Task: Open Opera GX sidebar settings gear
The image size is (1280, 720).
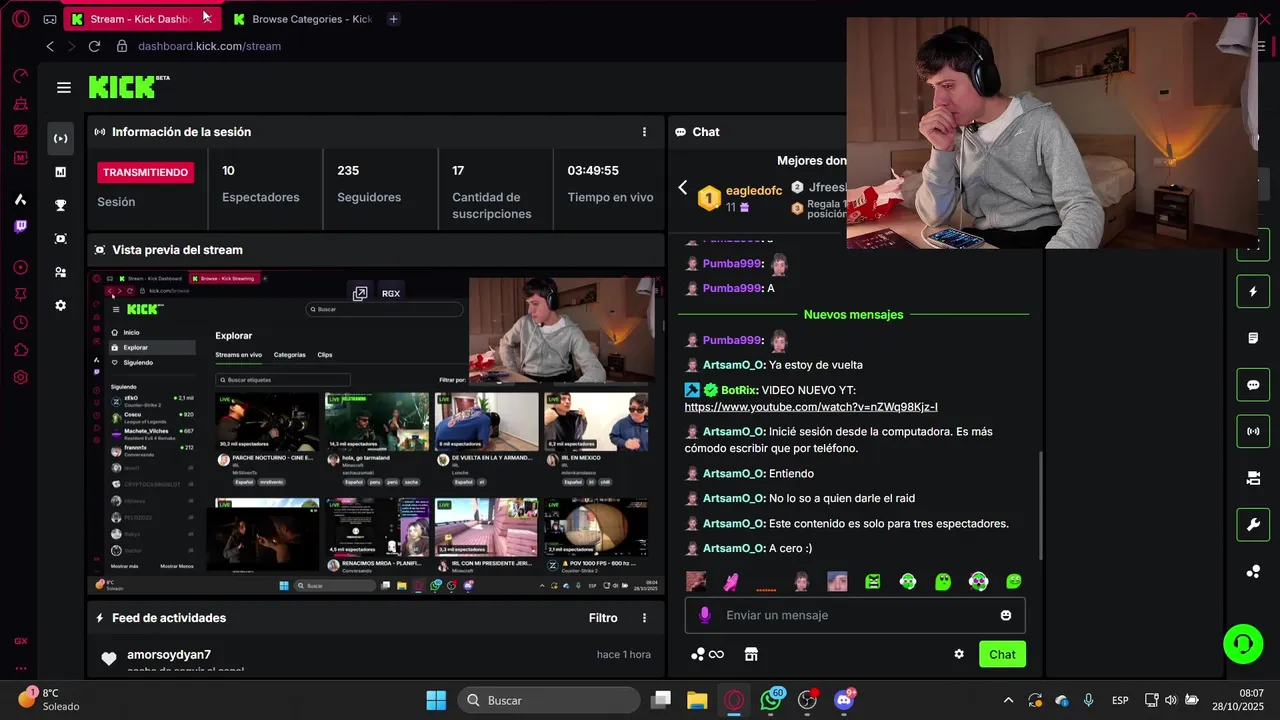Action: tap(21, 378)
